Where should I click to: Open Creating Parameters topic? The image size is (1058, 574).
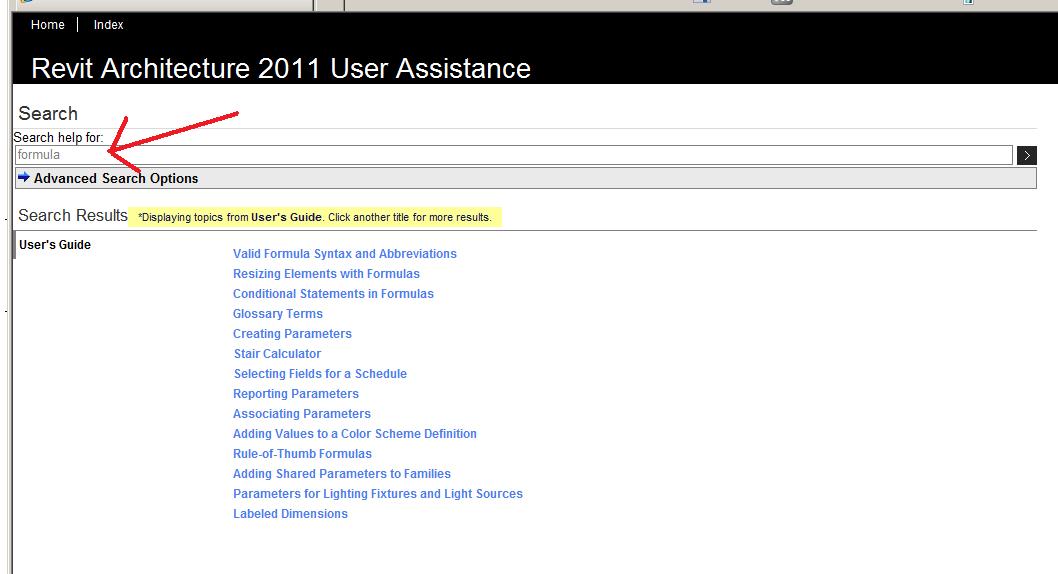(x=292, y=334)
